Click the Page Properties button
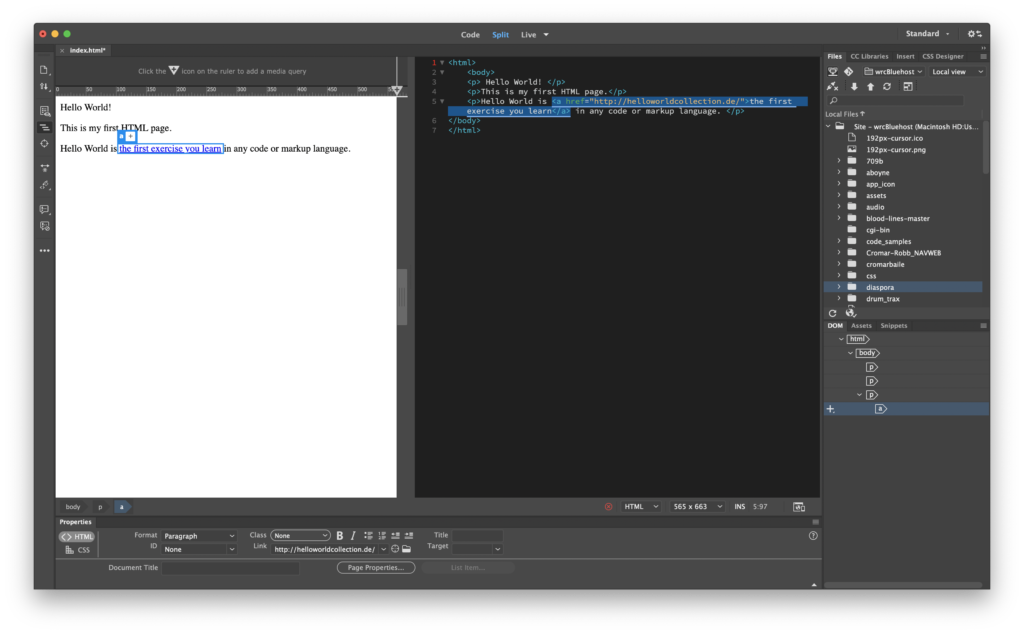1024x634 pixels. click(376, 568)
